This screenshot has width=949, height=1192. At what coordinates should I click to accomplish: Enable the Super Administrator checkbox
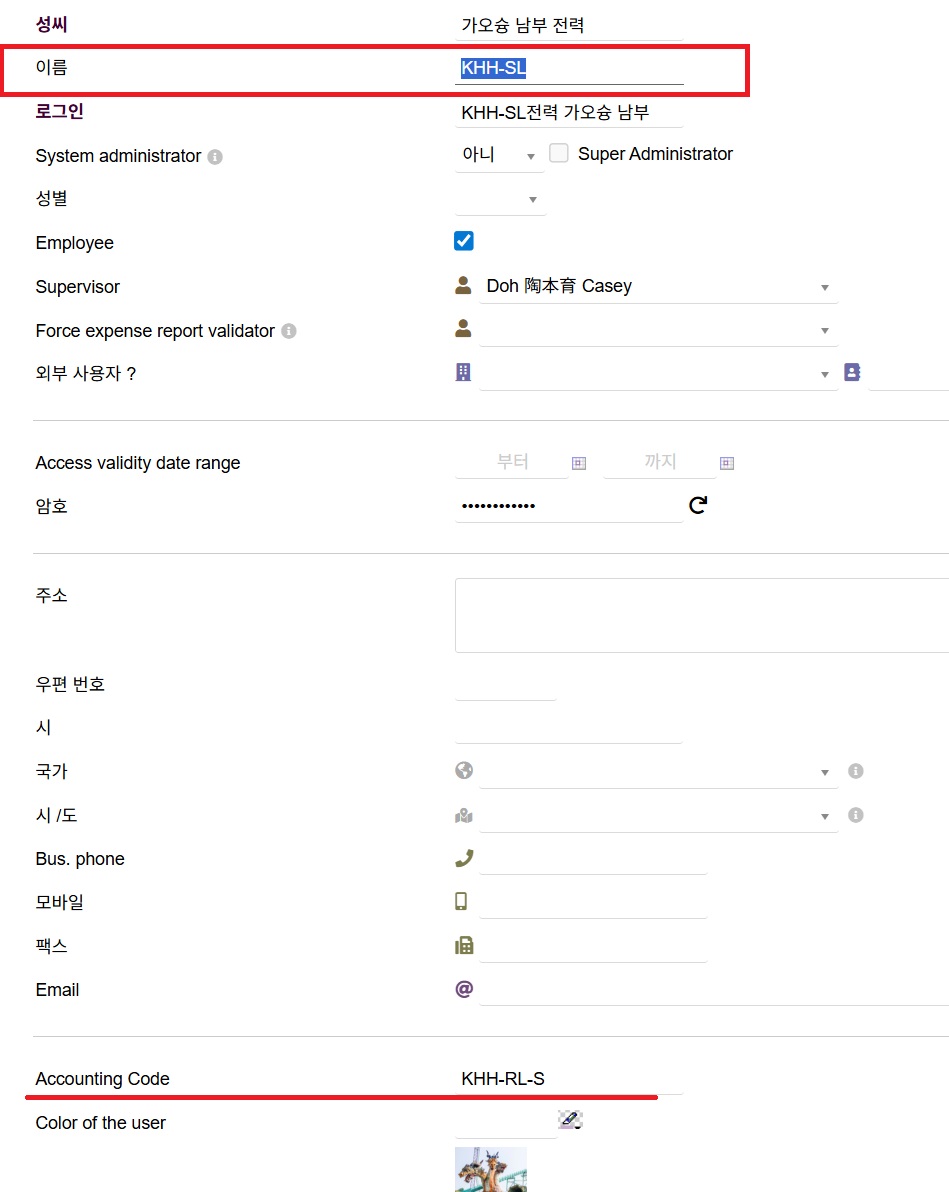[559, 154]
